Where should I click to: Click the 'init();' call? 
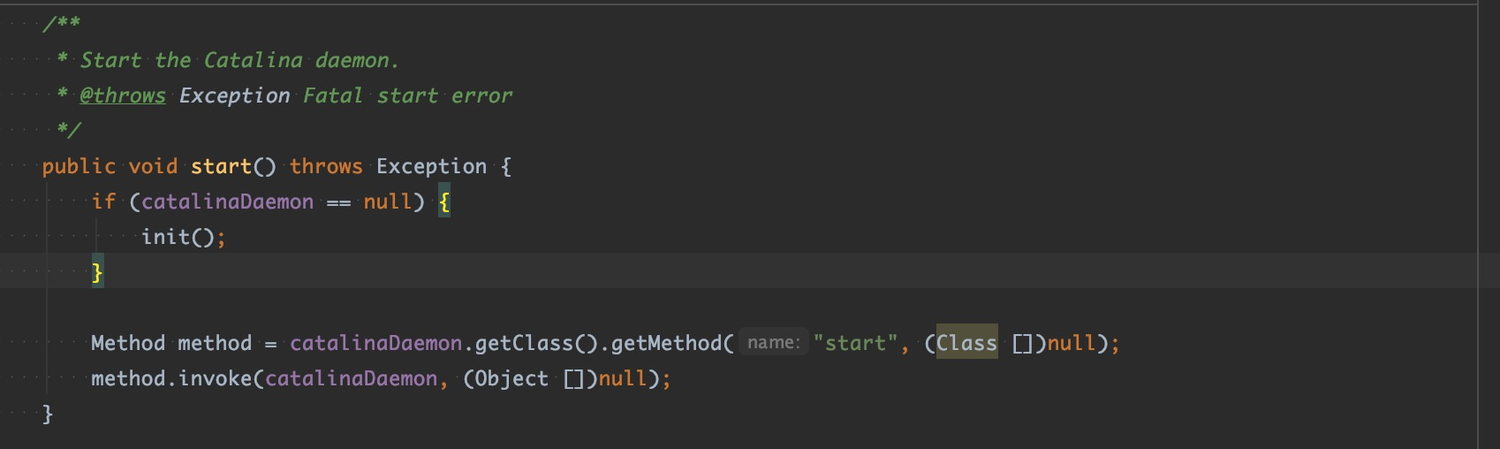click(184, 237)
